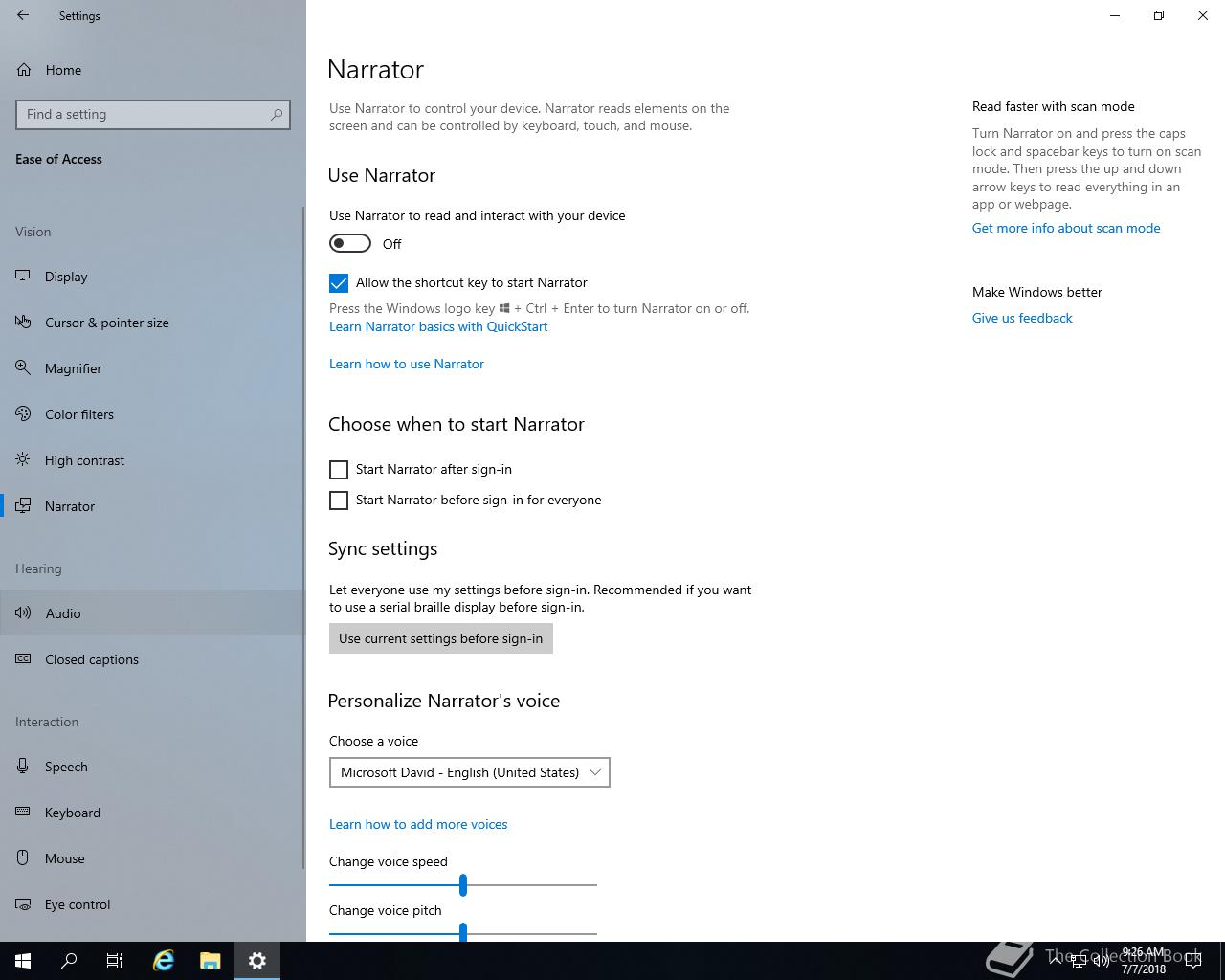
Task: Click the Magnifier icon in sidebar
Action: pos(24,368)
